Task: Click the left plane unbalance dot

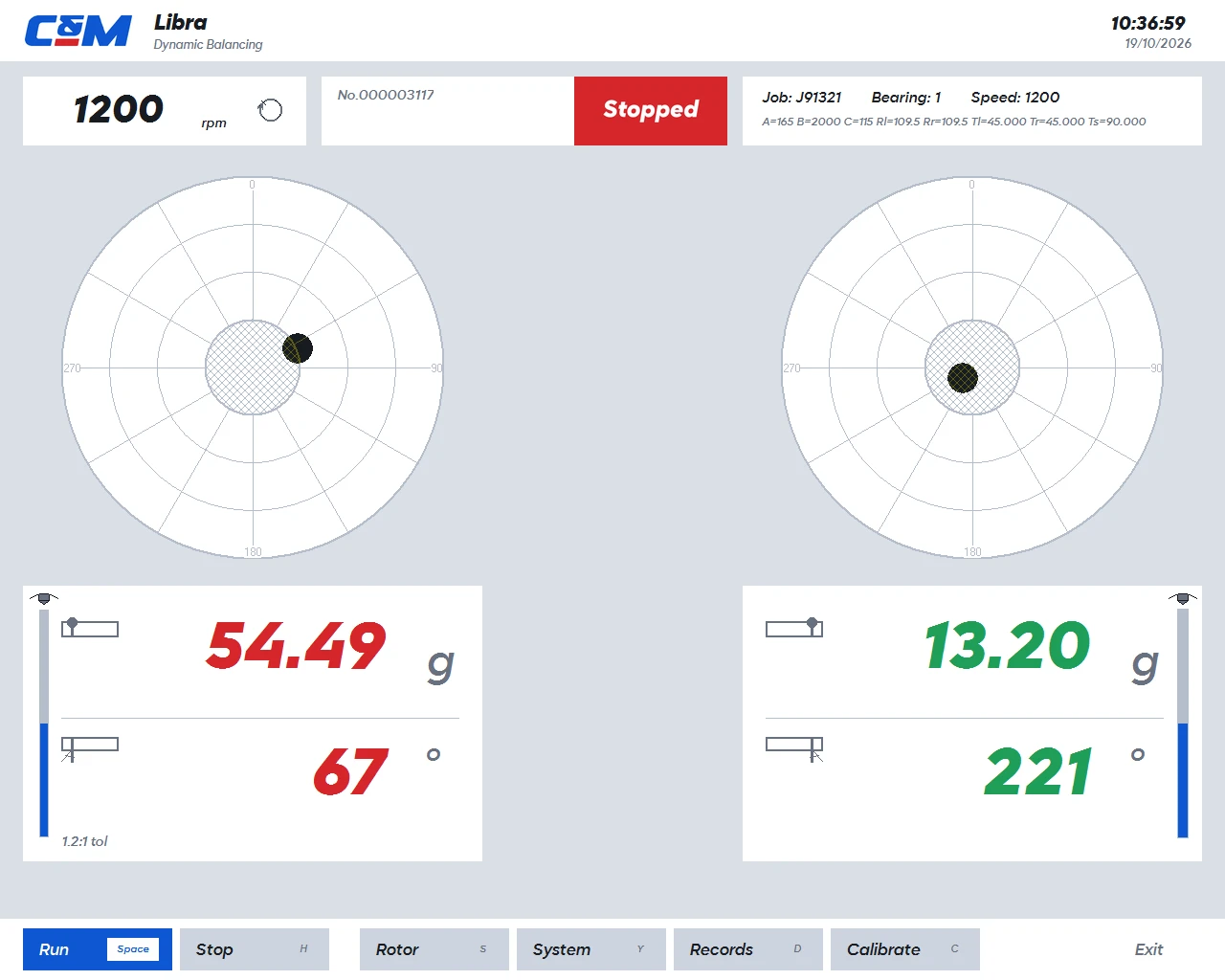Action: pyautogui.click(x=298, y=348)
